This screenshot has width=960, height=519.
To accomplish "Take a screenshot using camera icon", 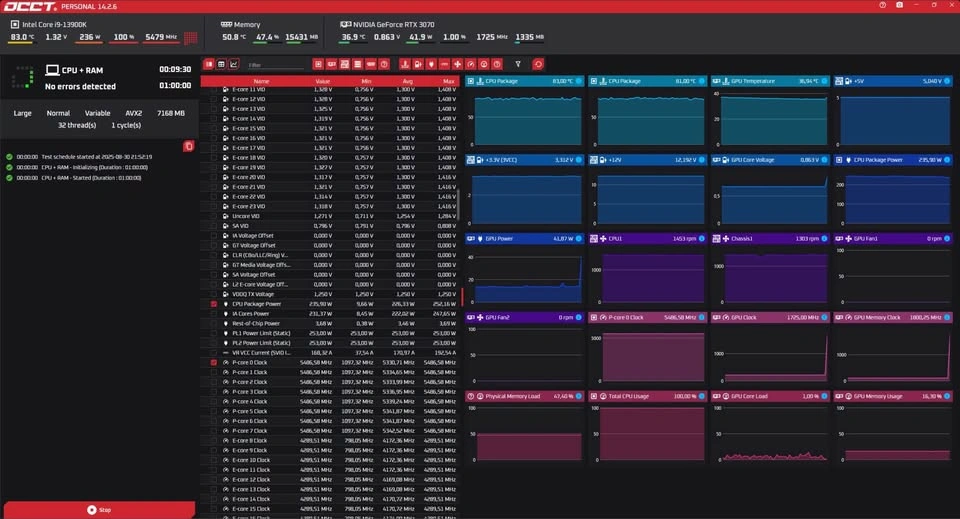I will pos(899,5).
